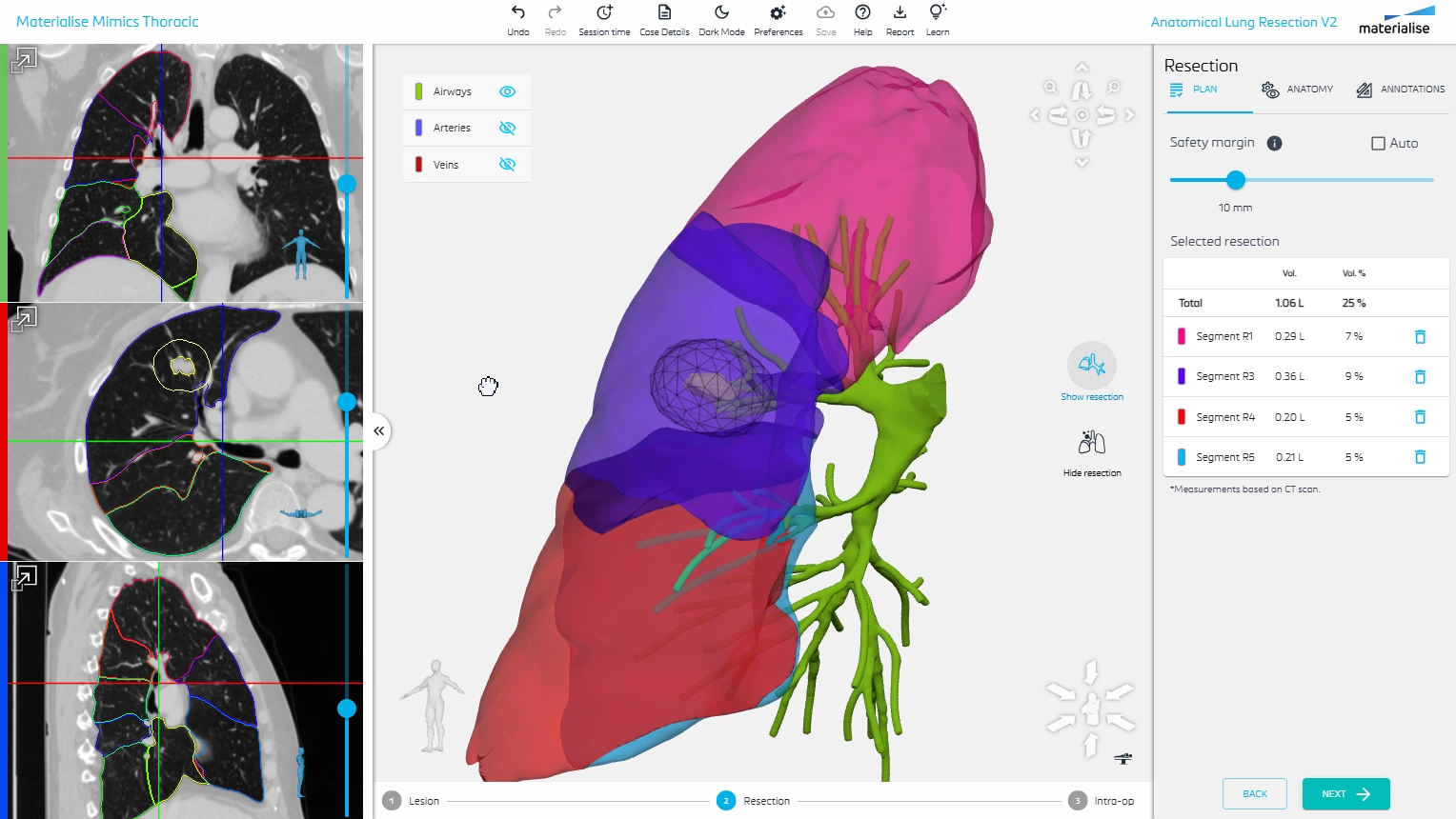Viewport: 1456px width, 819px height.
Task: Download the Report
Action: pyautogui.click(x=900, y=13)
